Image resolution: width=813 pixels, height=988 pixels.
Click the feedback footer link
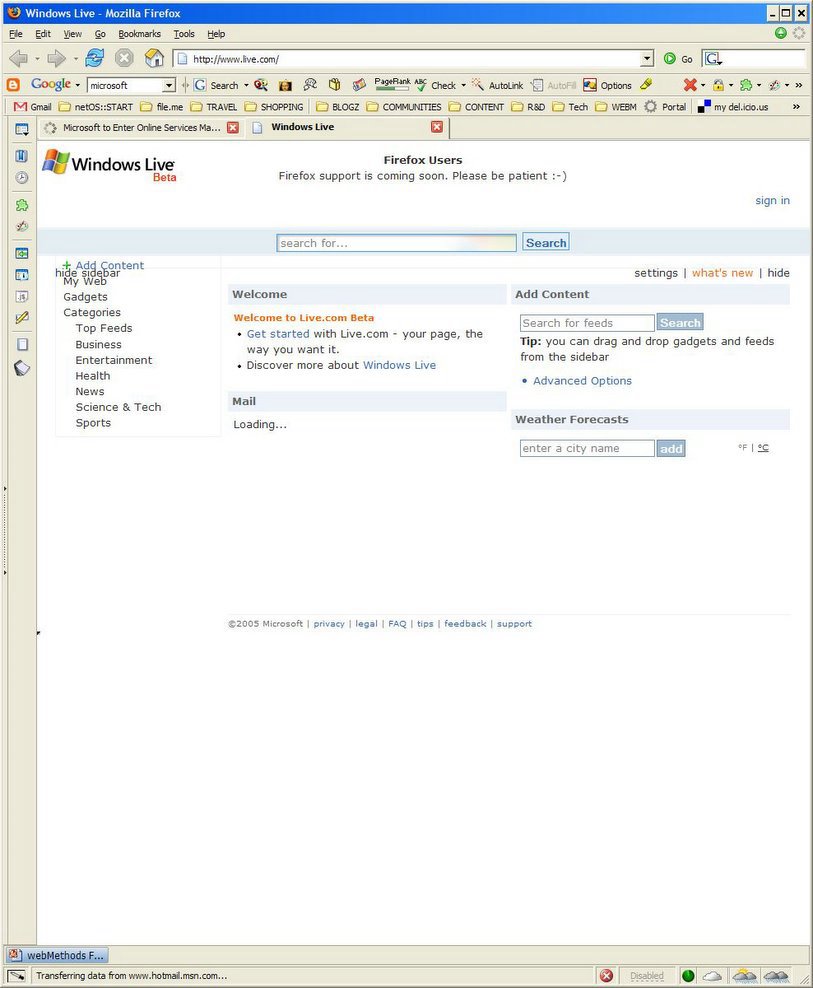(465, 624)
